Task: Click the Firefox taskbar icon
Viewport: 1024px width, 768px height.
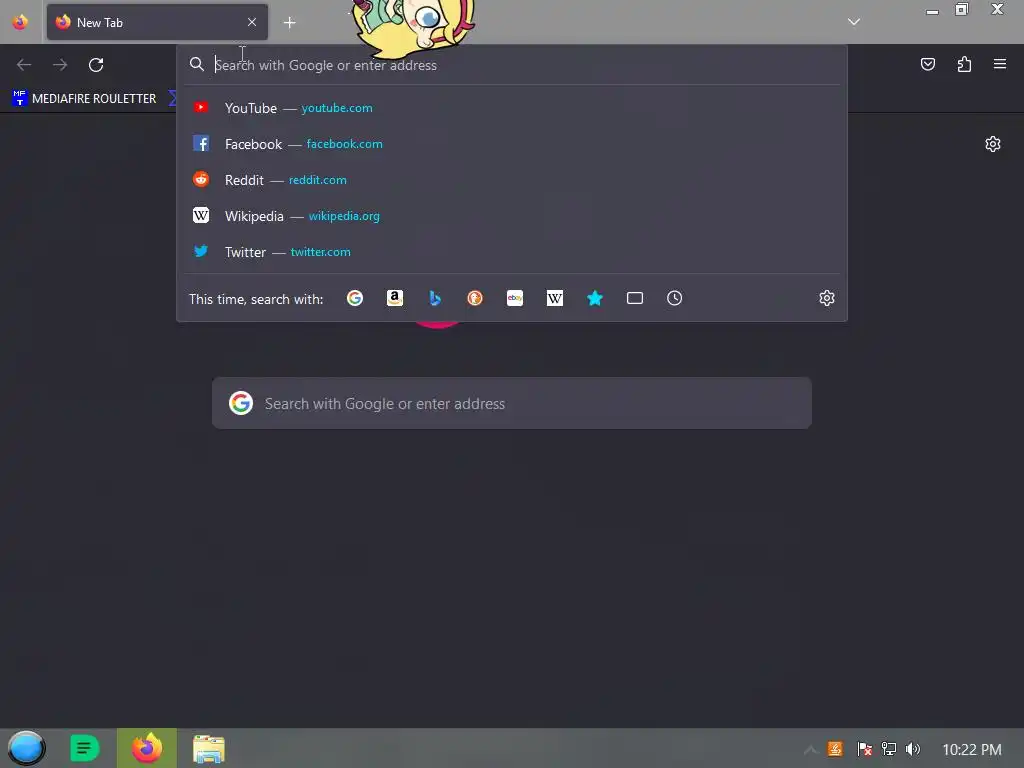Action: coord(147,748)
